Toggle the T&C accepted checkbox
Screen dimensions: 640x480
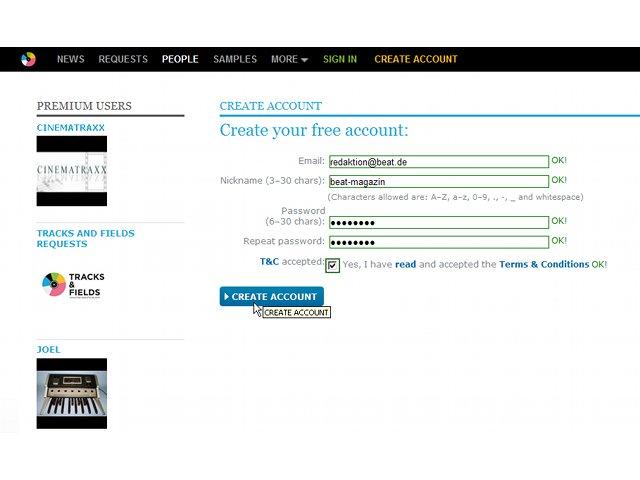coord(332,265)
